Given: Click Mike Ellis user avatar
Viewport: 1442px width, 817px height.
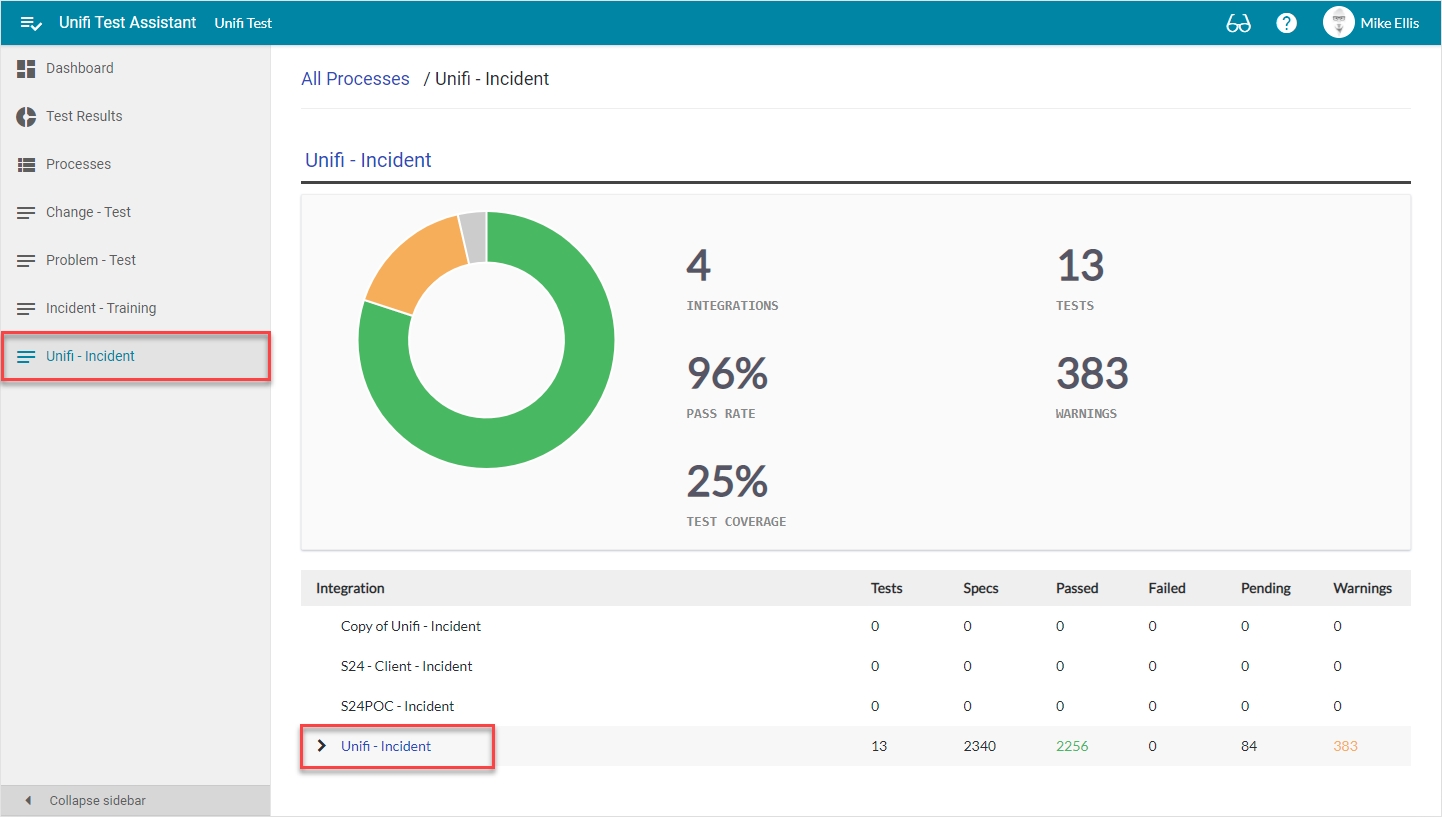Looking at the screenshot, I should coord(1338,22).
